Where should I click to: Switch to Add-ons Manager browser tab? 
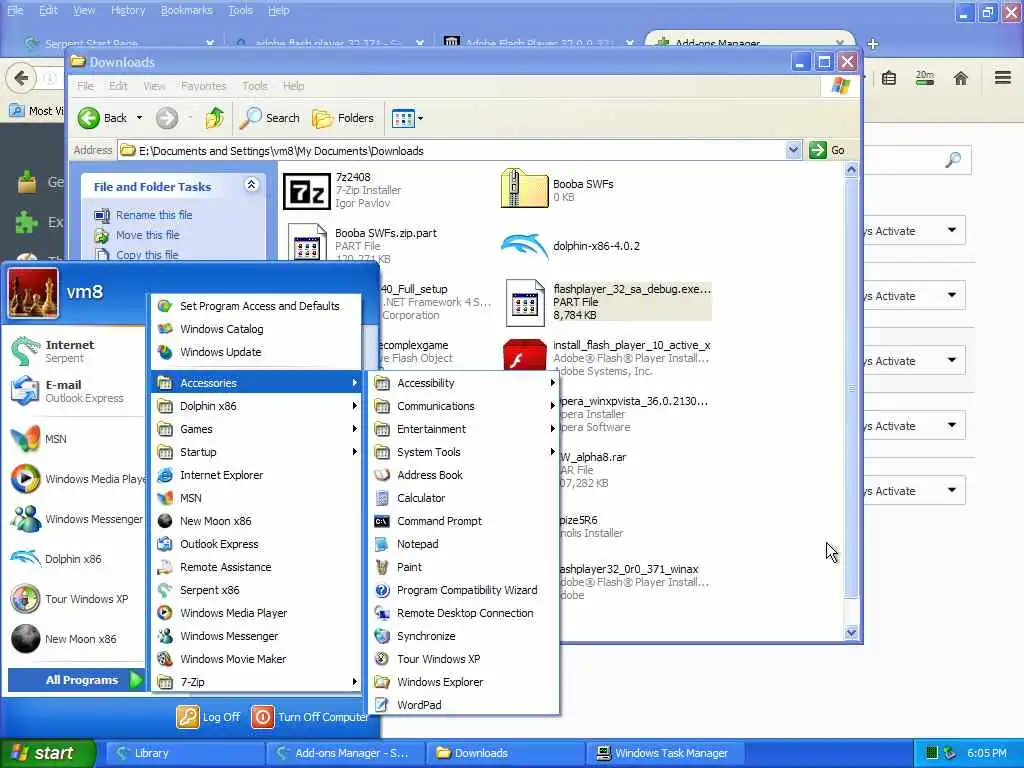pyautogui.click(x=748, y=42)
